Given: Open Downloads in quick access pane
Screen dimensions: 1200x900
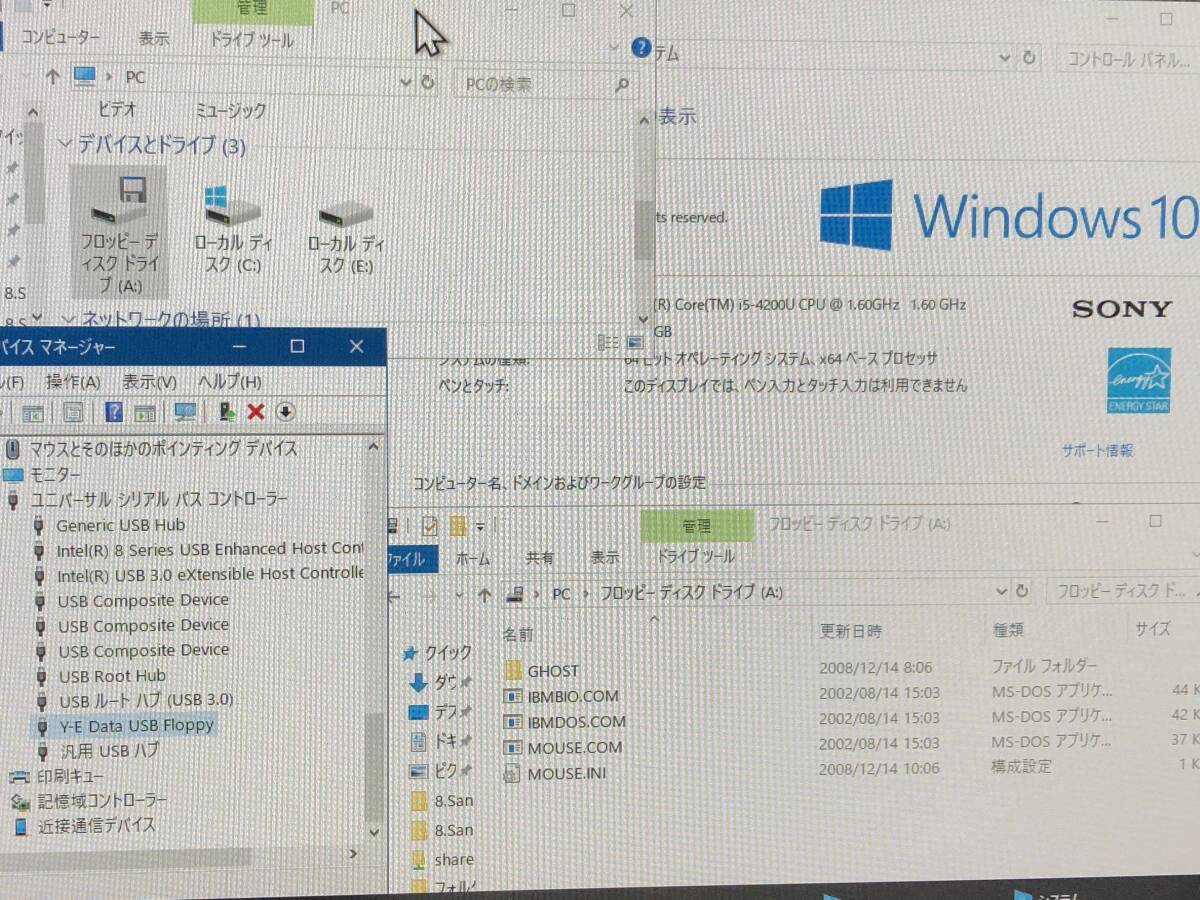Looking at the screenshot, I should [x=440, y=682].
